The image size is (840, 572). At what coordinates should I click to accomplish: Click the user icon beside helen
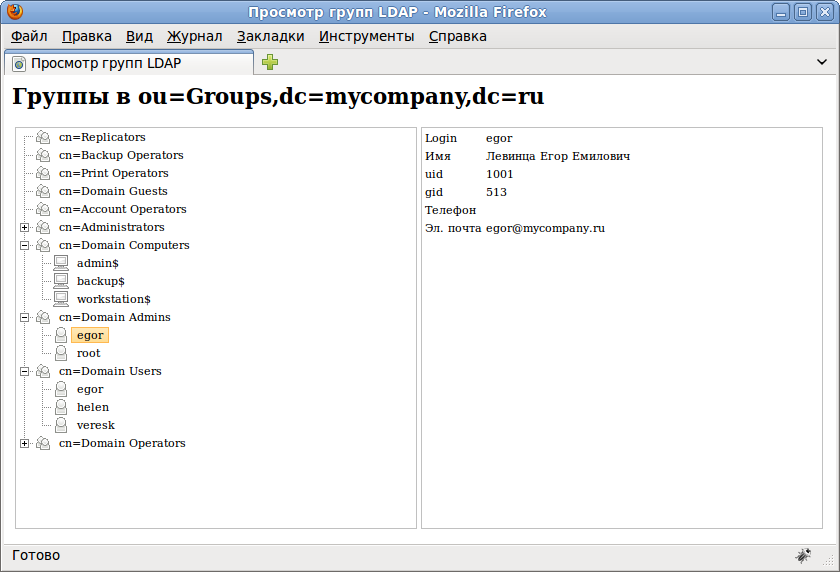[x=61, y=407]
